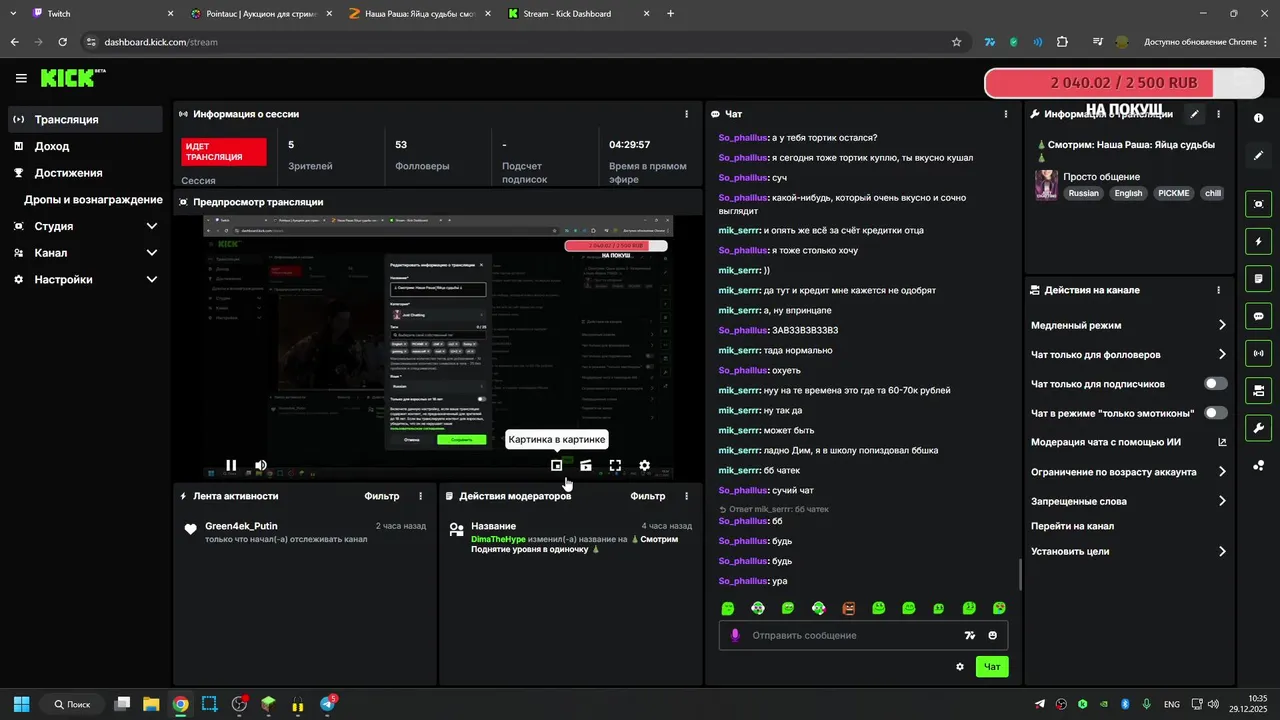
Task: Edit stream info with the pencil button
Action: click(1194, 114)
